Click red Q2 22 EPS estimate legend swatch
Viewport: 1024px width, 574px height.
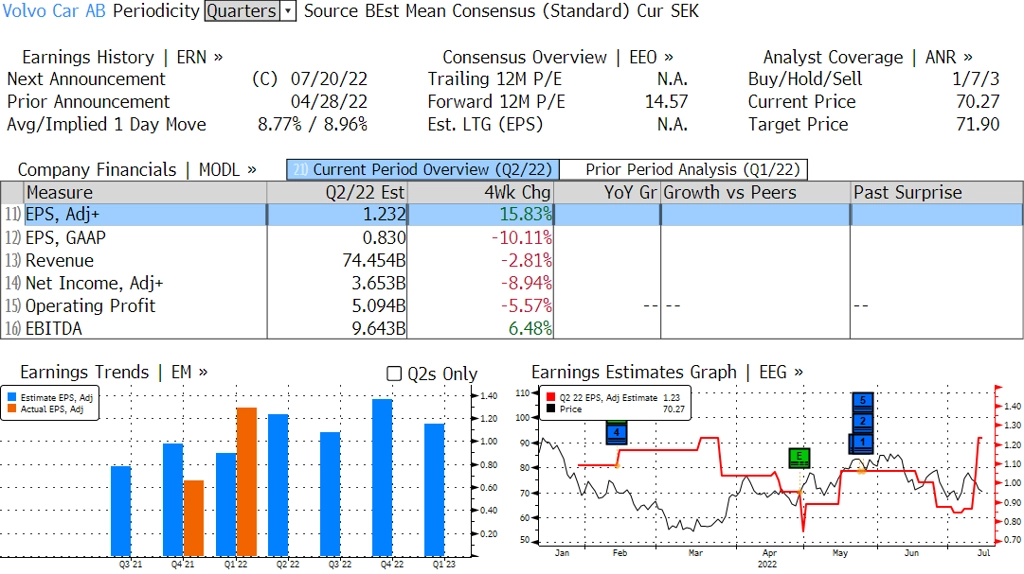point(551,397)
